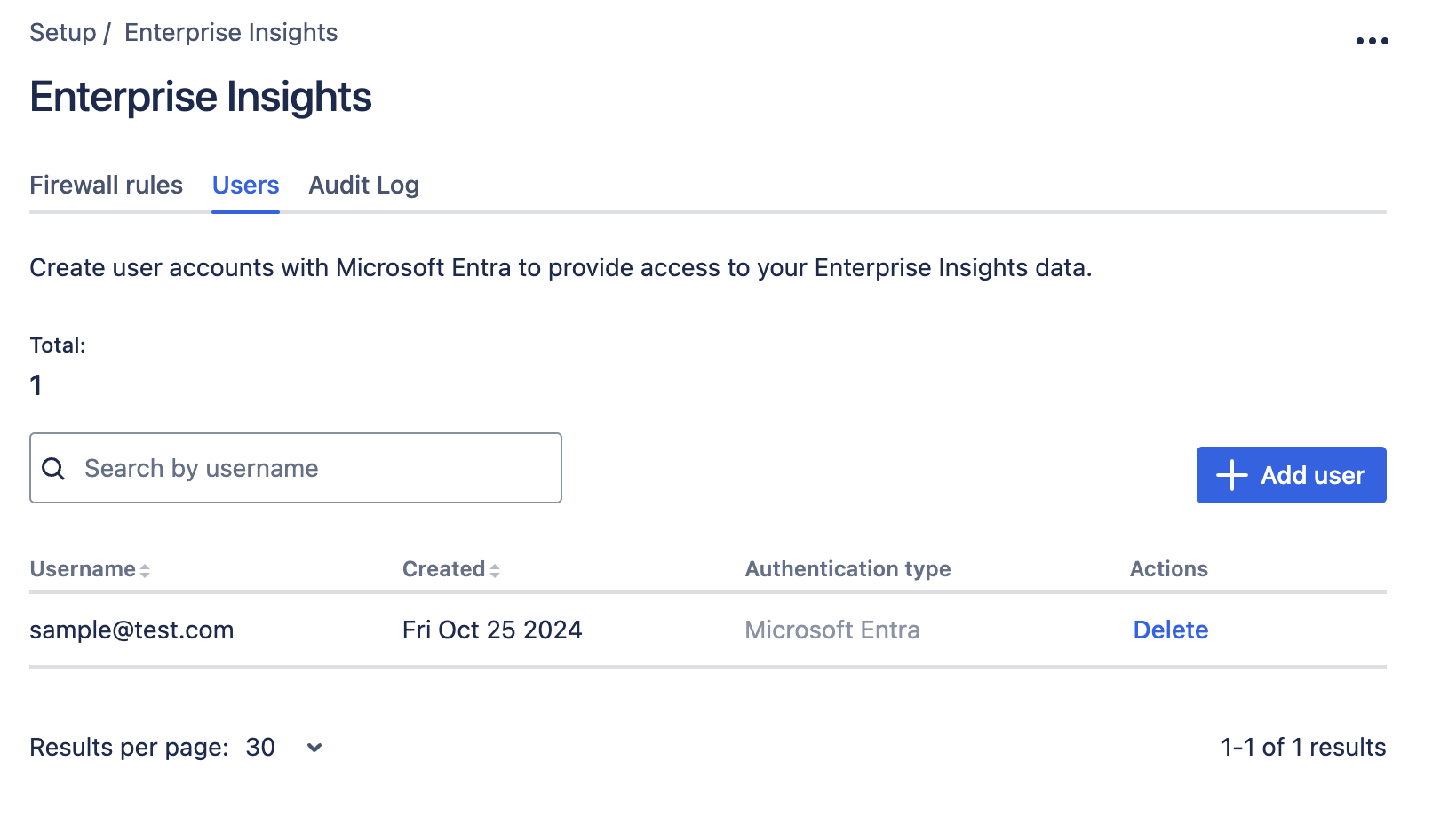
Task: Click the Fri Oct 25 2024 date cell
Action: tap(492, 630)
